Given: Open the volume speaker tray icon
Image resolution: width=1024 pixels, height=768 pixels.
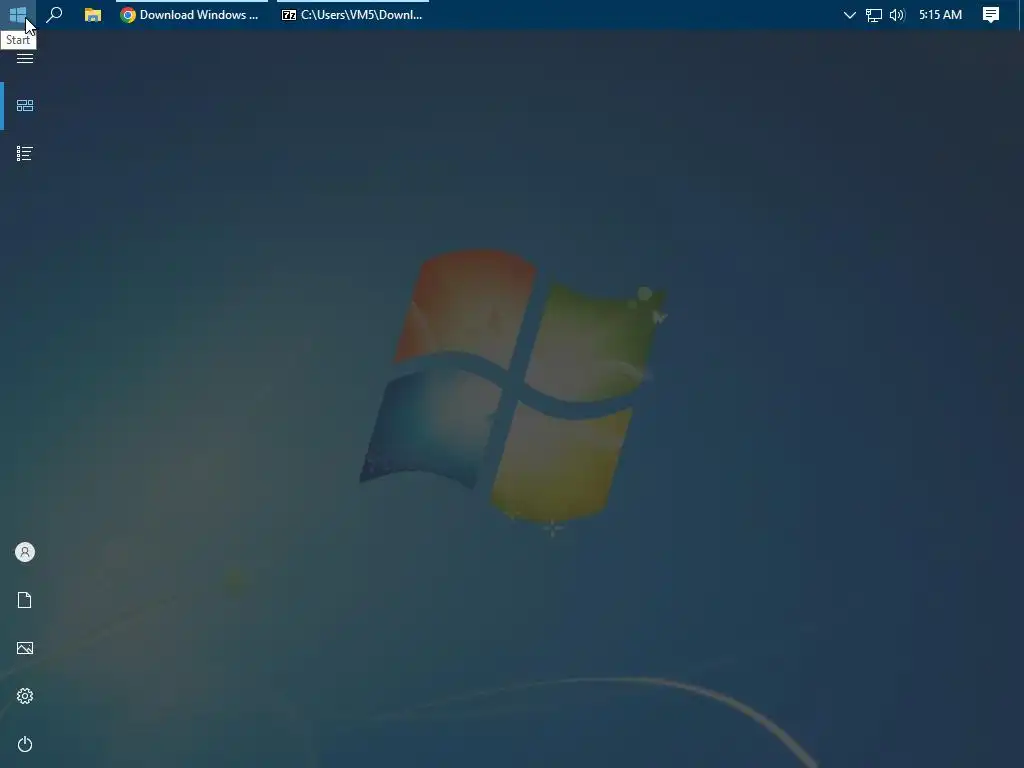Looking at the screenshot, I should click(897, 14).
